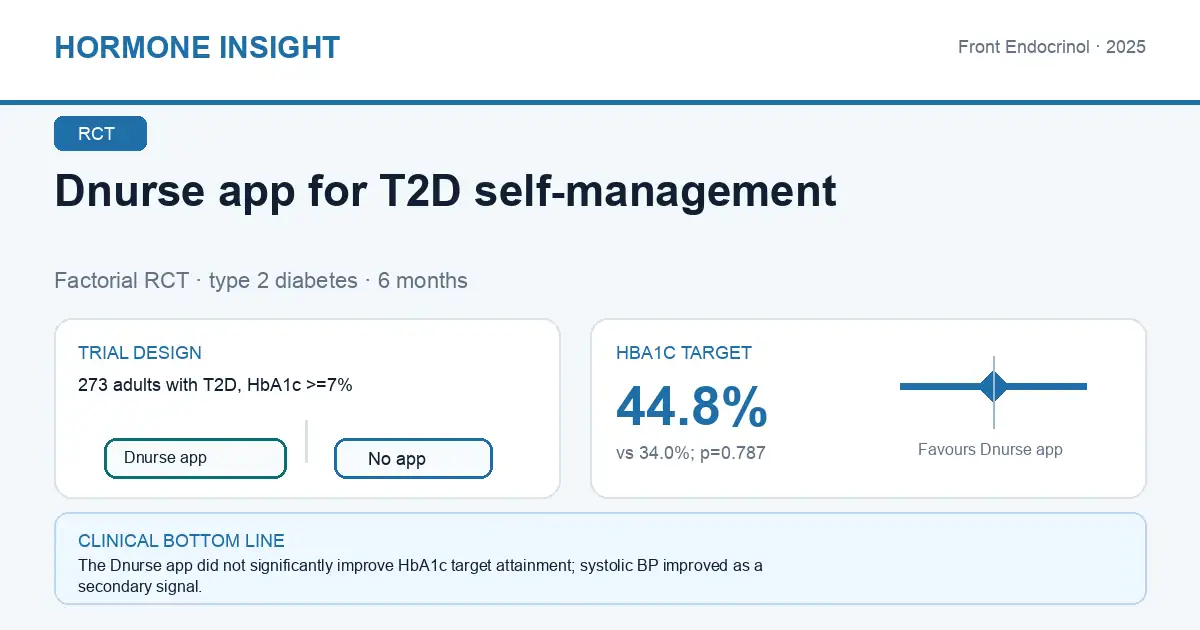Click the forest plot vertical reference line
This screenshot has width=1200, height=630.
[x=993, y=392]
